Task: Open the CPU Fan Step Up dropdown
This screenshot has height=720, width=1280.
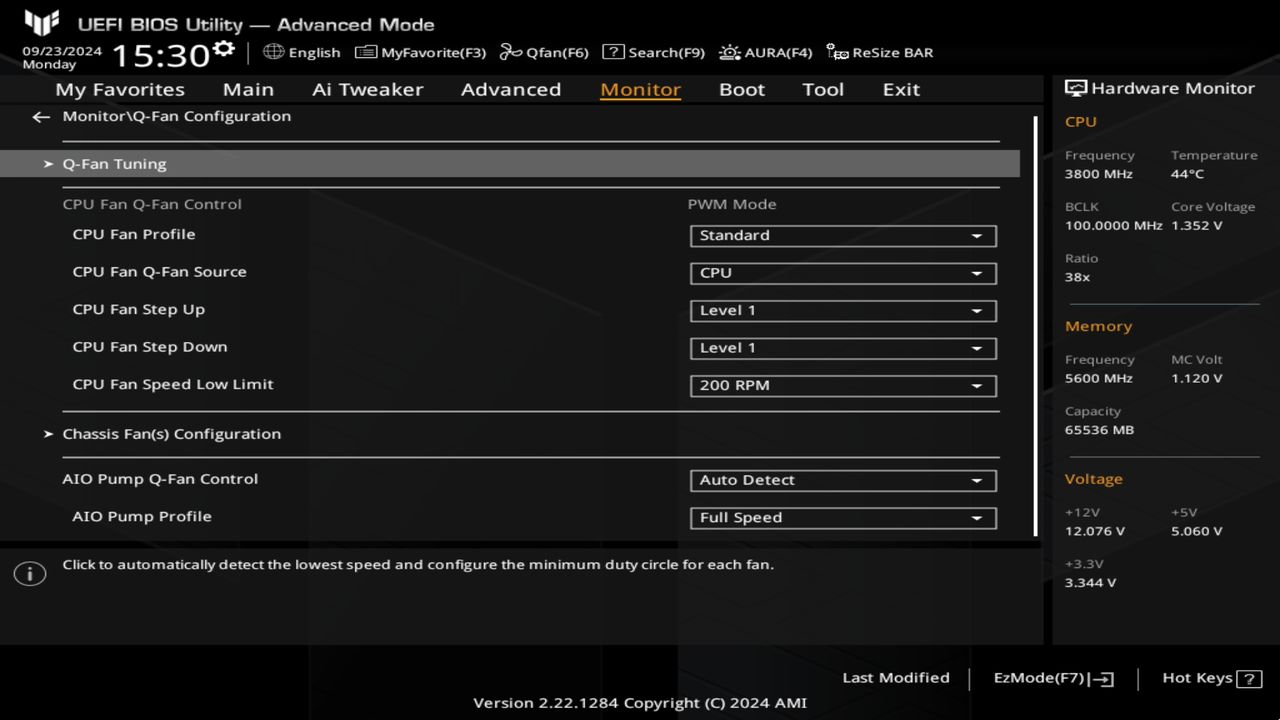Action: [843, 311]
